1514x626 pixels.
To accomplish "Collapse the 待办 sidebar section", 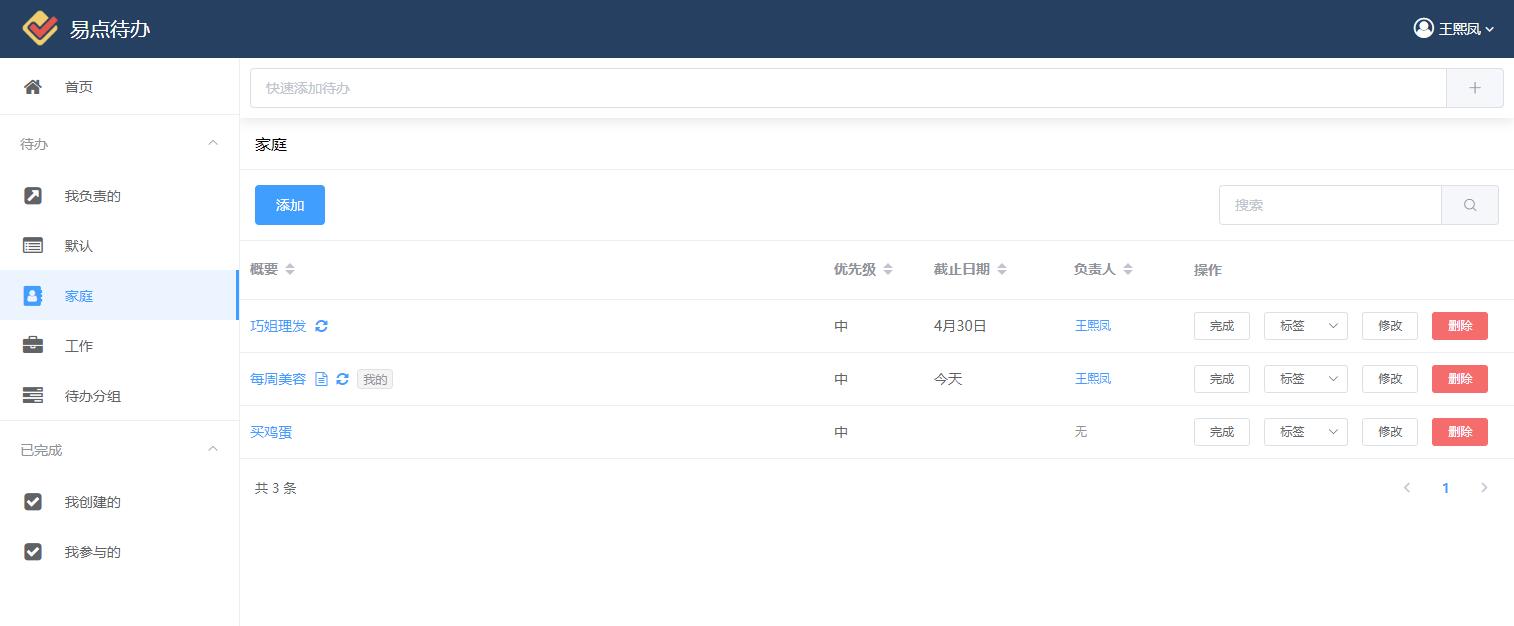I will [212, 144].
